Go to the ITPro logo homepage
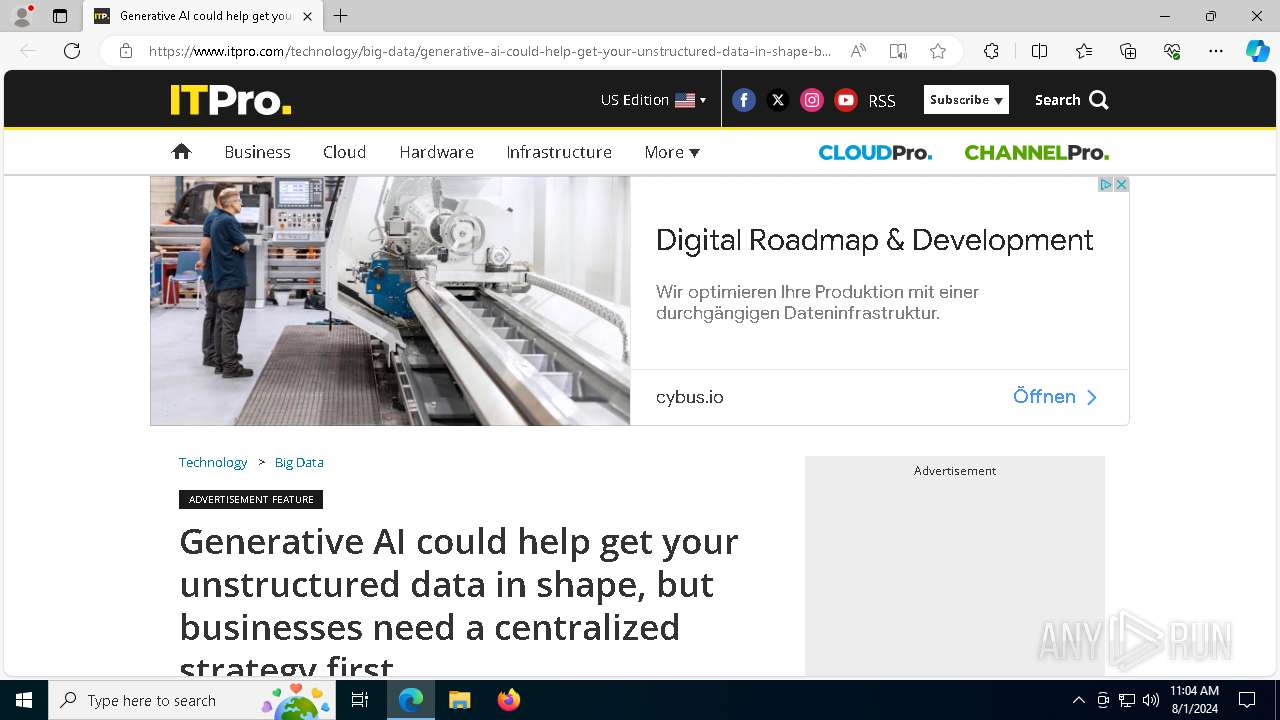This screenshot has width=1280, height=720. (x=231, y=100)
